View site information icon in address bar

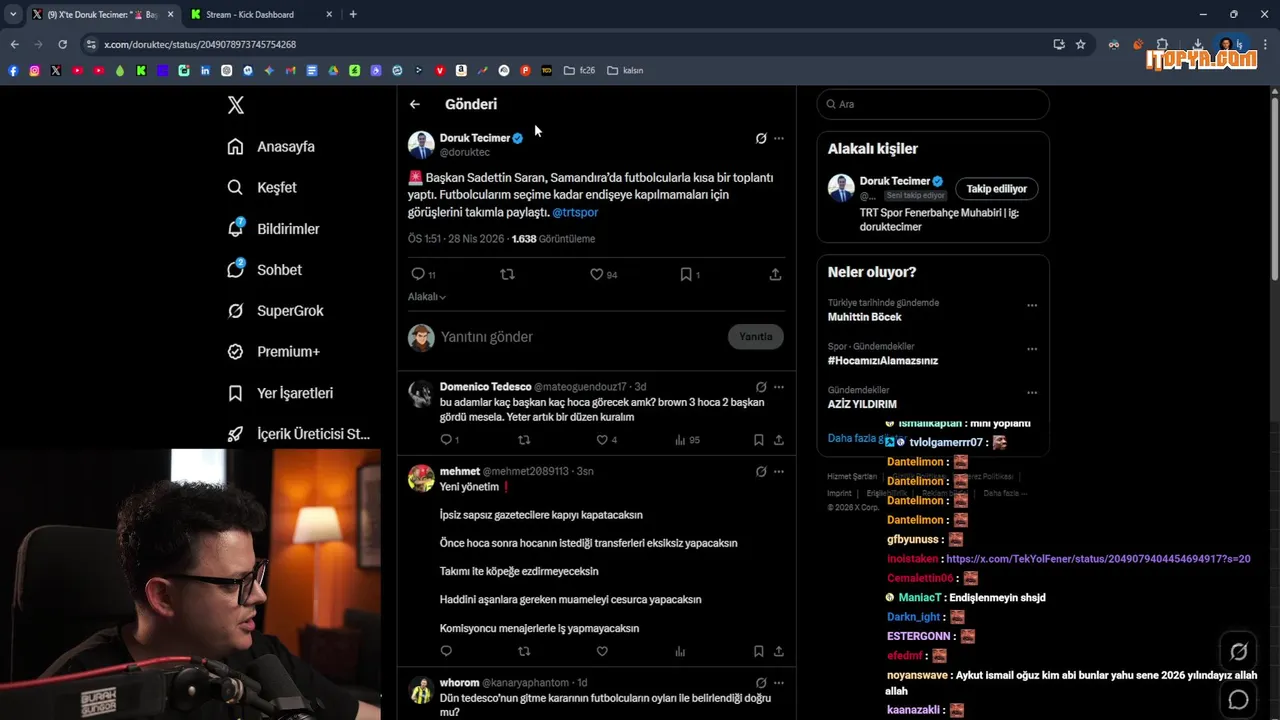coord(91,44)
